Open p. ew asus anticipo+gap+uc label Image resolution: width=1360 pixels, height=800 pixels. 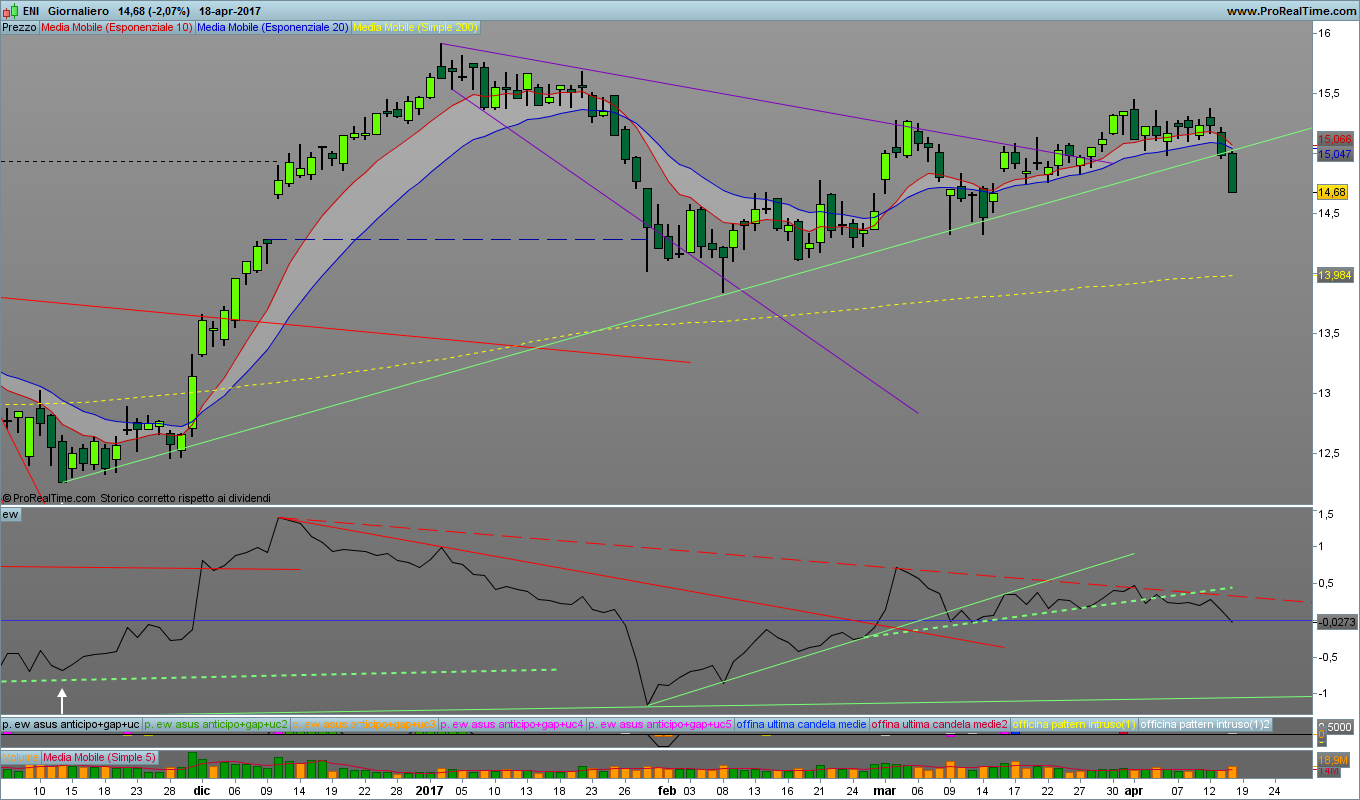coord(71,723)
